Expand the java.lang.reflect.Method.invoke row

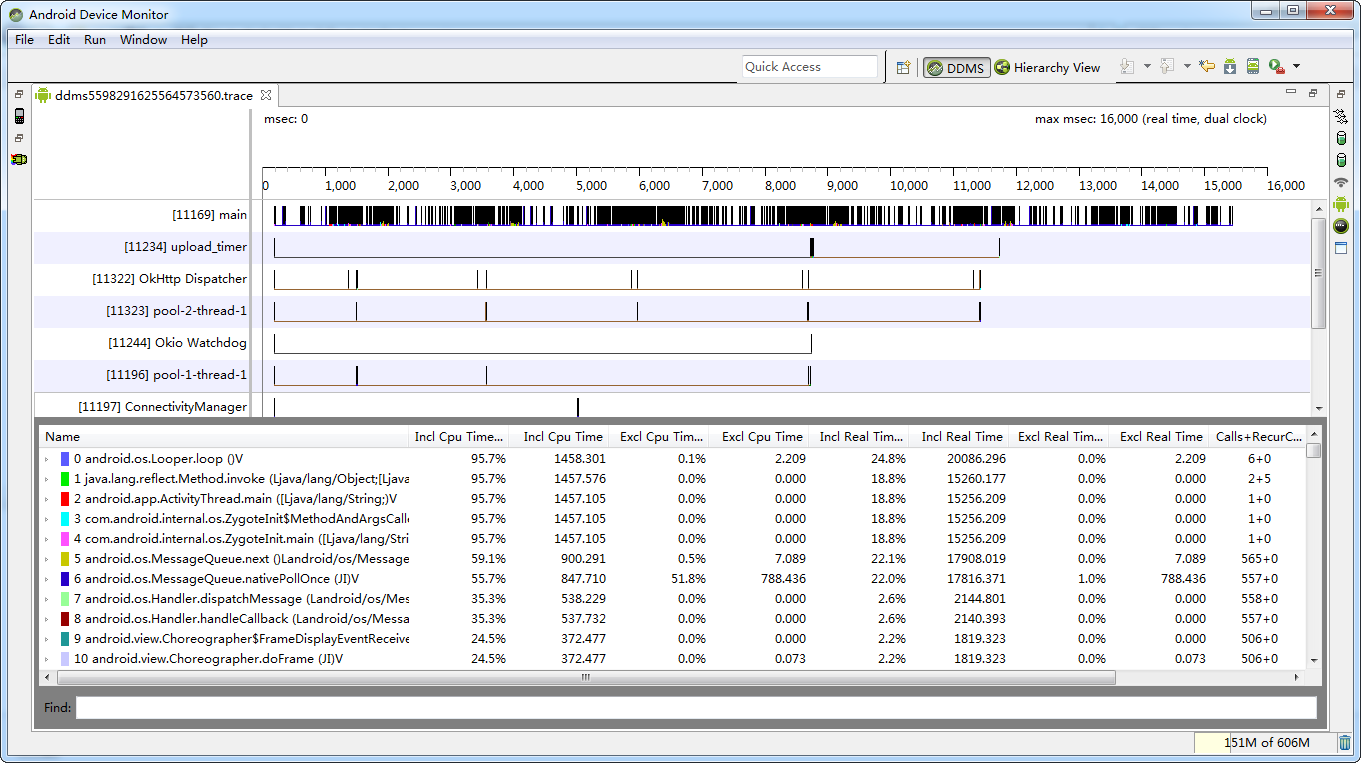point(46,479)
